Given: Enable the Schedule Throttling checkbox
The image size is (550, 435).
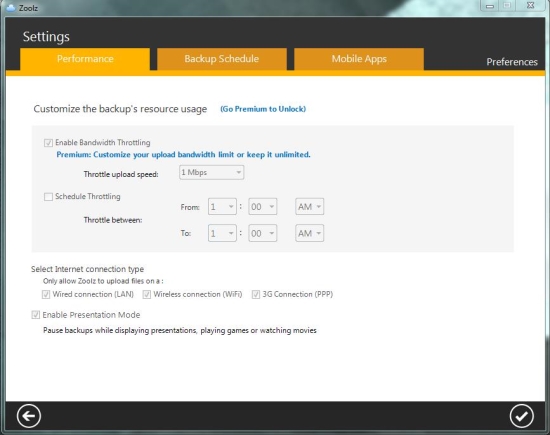Looking at the screenshot, I should pyautogui.click(x=48, y=196).
